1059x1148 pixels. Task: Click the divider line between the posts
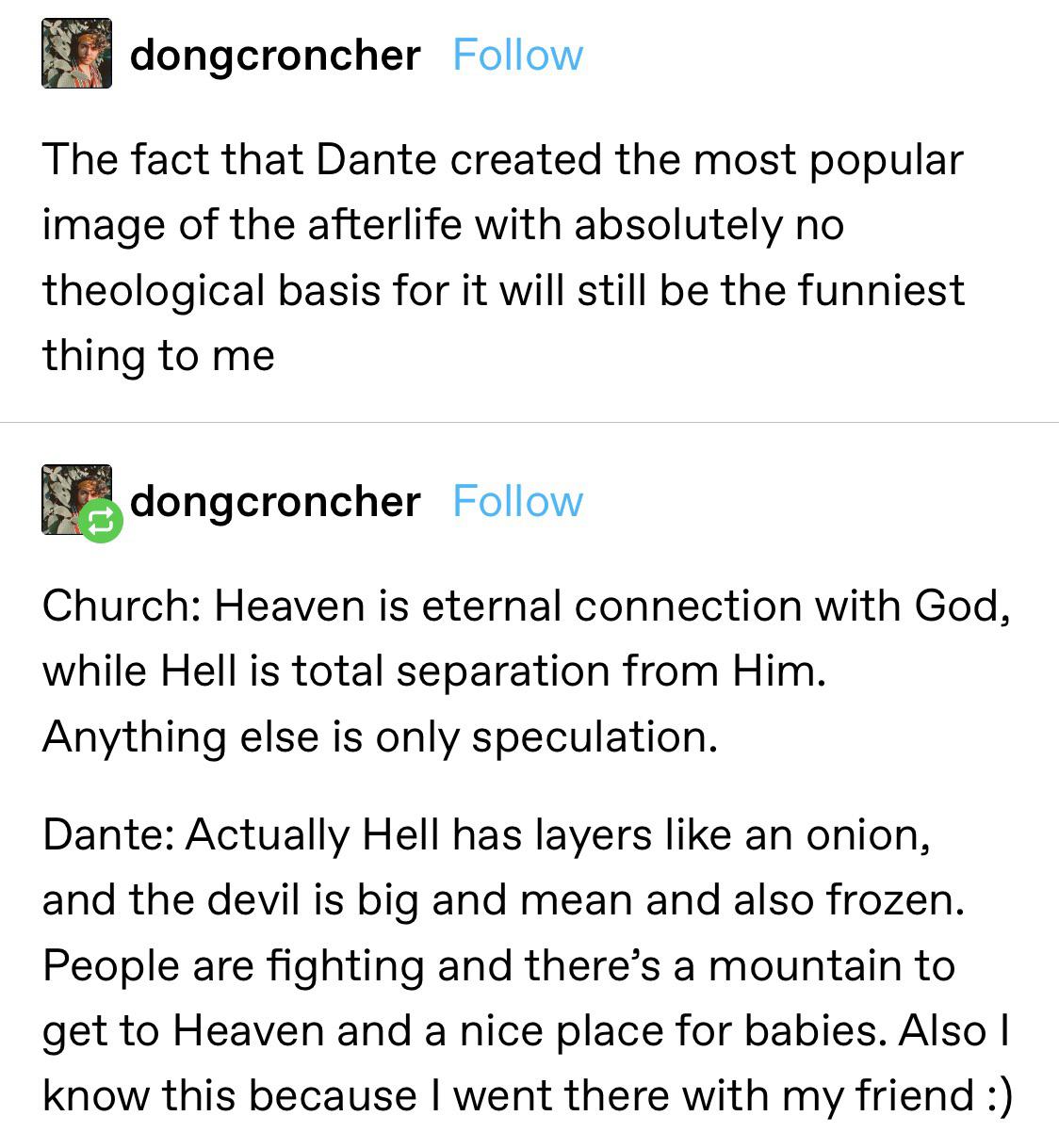529,423
